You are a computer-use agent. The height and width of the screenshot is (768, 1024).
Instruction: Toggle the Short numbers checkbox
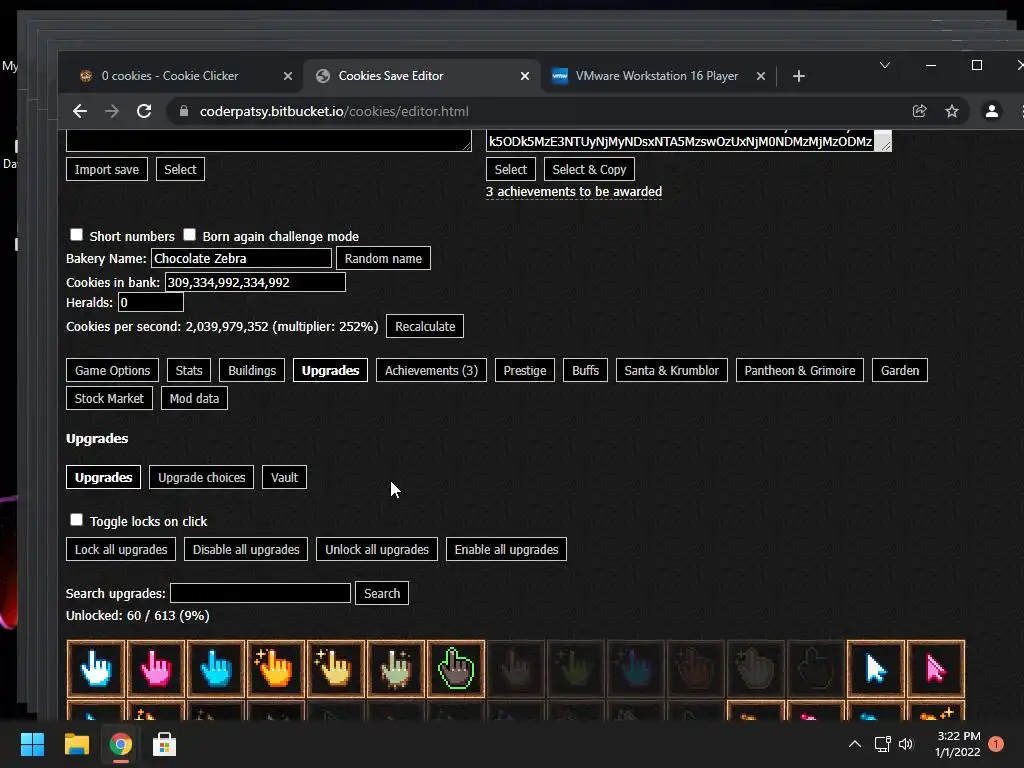pyautogui.click(x=76, y=234)
